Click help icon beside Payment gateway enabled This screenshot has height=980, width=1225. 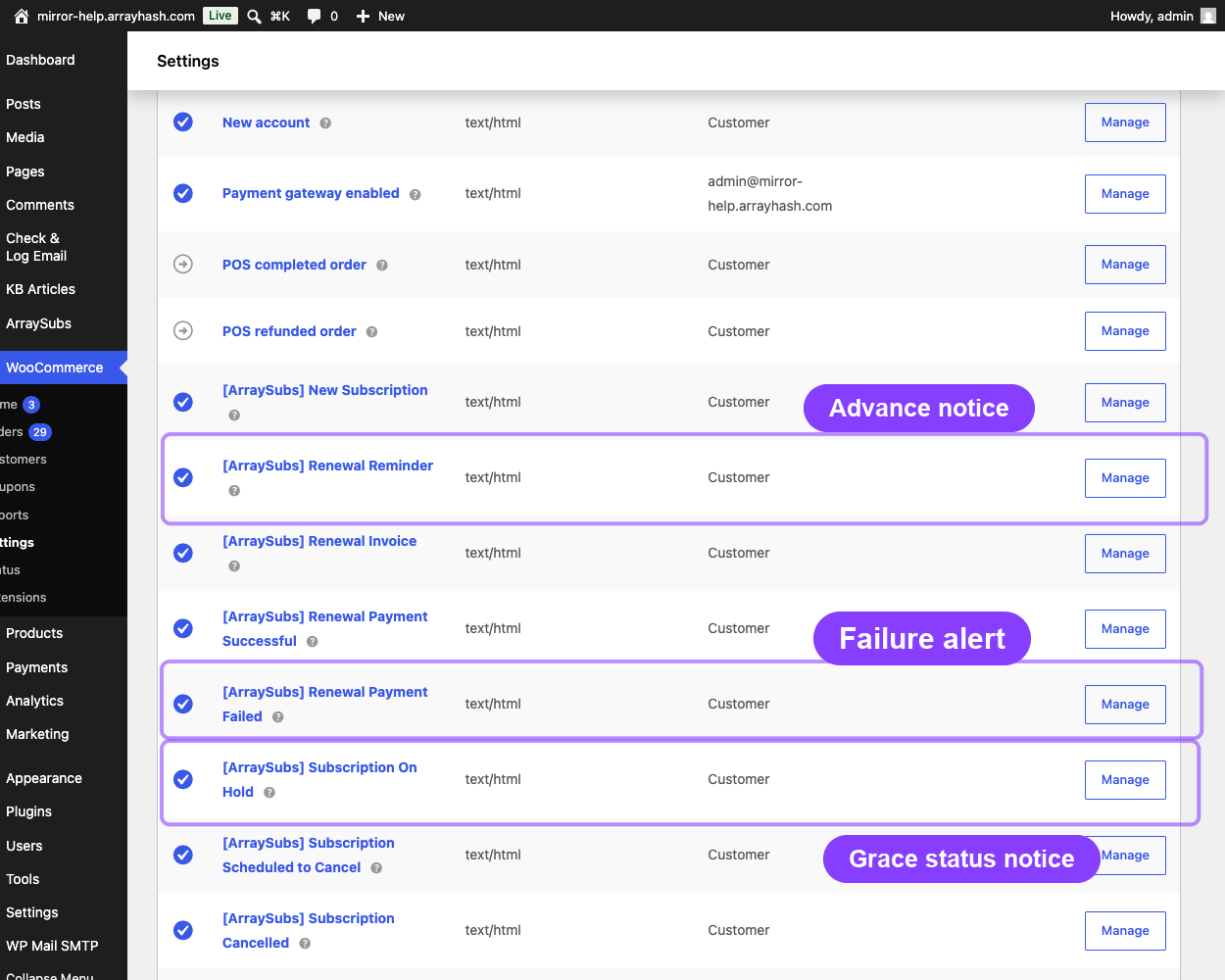(x=416, y=194)
